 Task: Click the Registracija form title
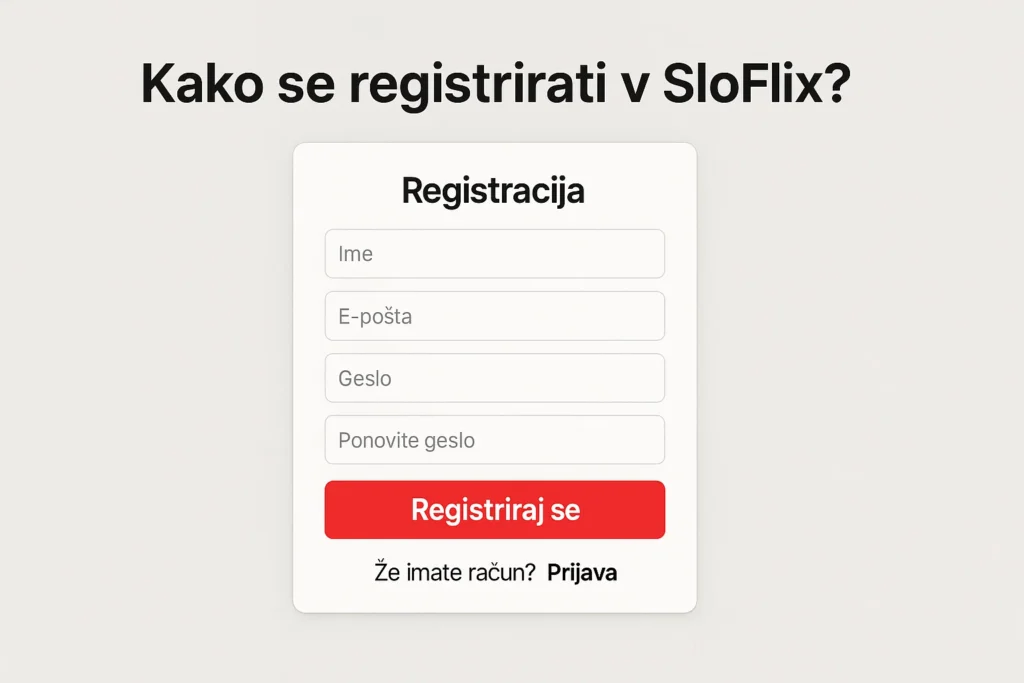coord(494,190)
